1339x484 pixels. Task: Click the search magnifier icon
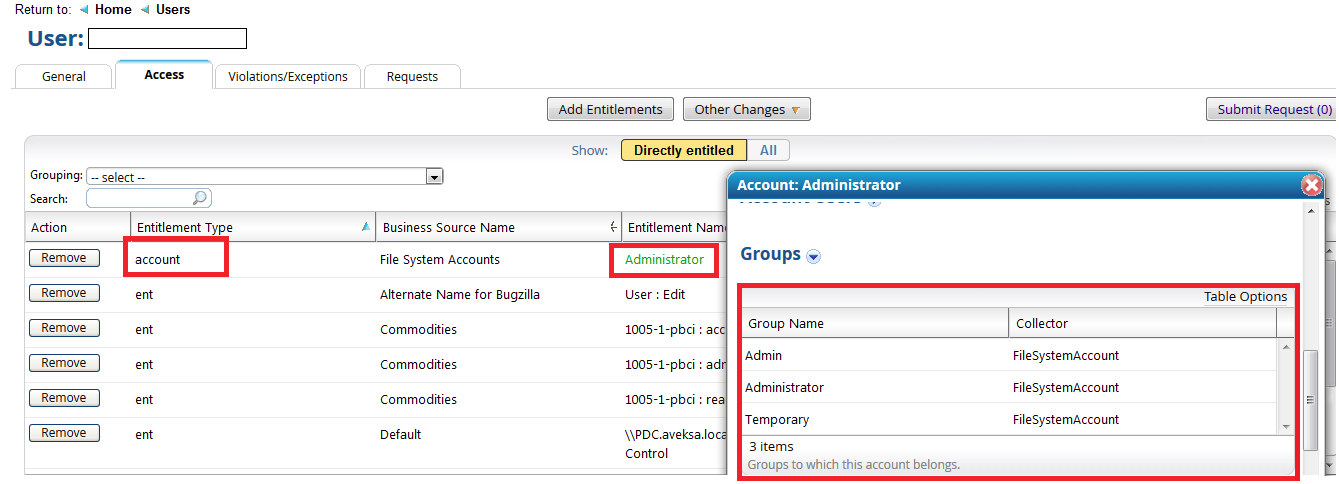point(200,198)
